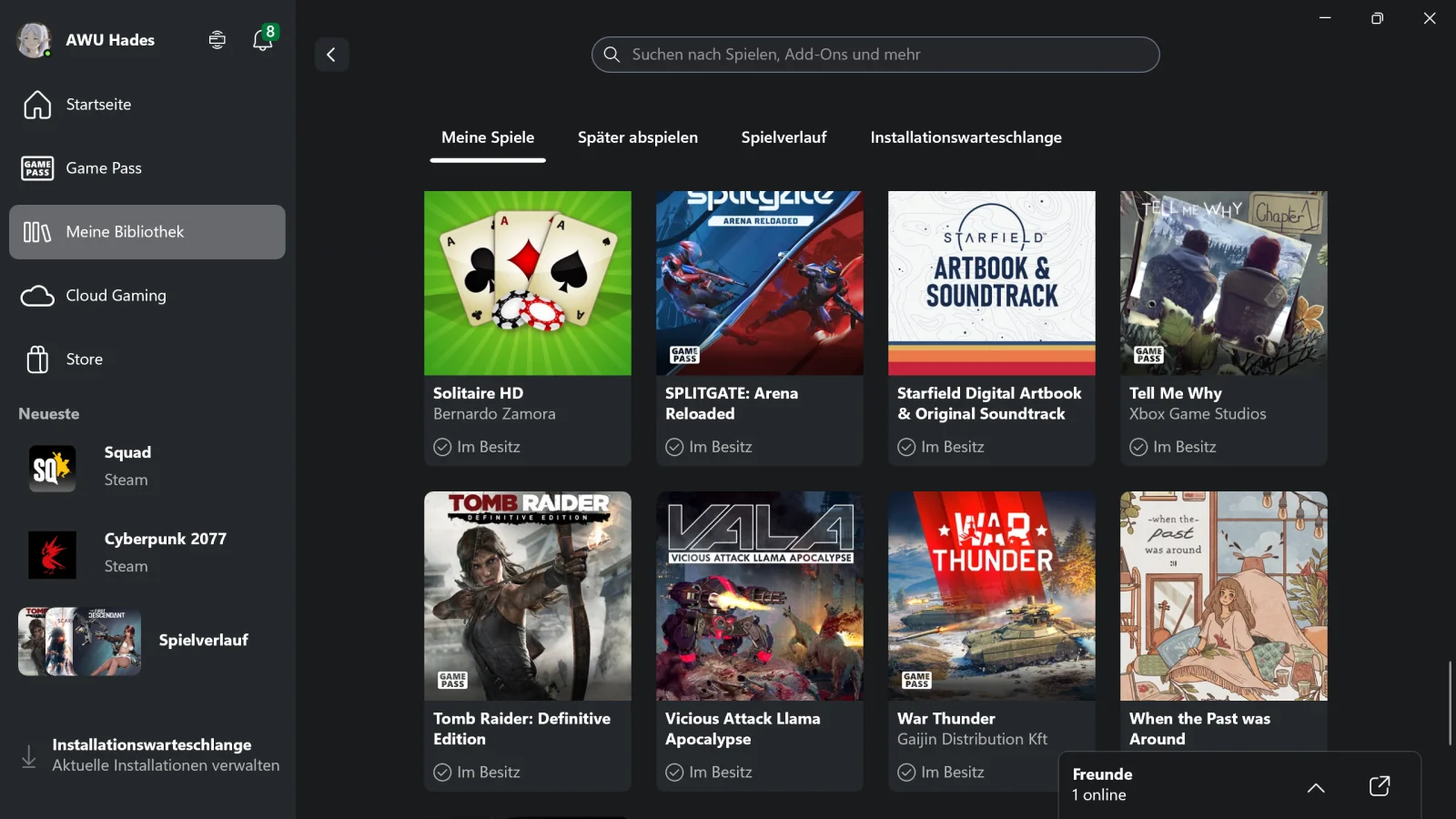Open Game Pass from the sidebar
The height and width of the screenshot is (819, 1456).
point(147,168)
